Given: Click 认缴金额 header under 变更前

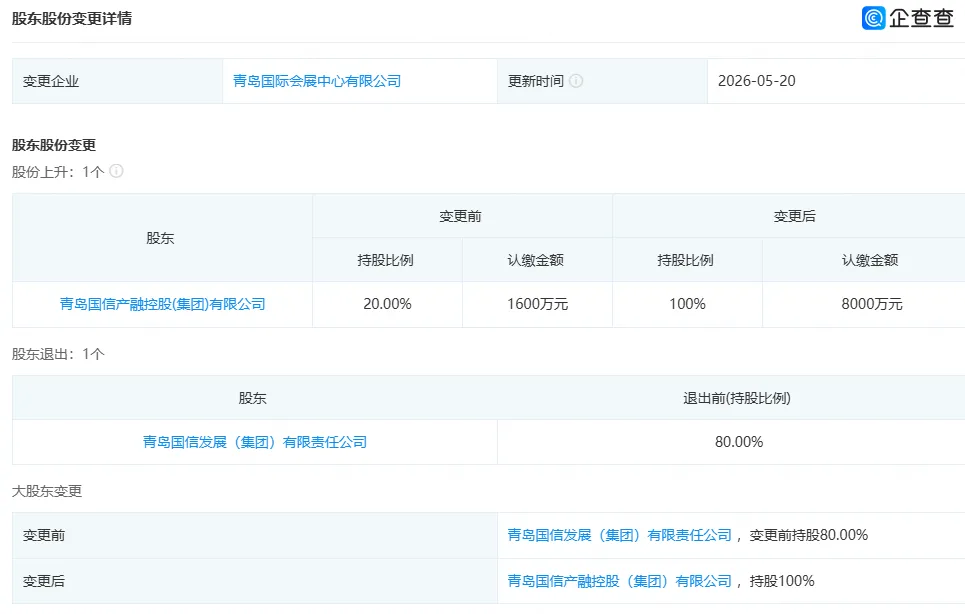Looking at the screenshot, I should pos(535,260).
